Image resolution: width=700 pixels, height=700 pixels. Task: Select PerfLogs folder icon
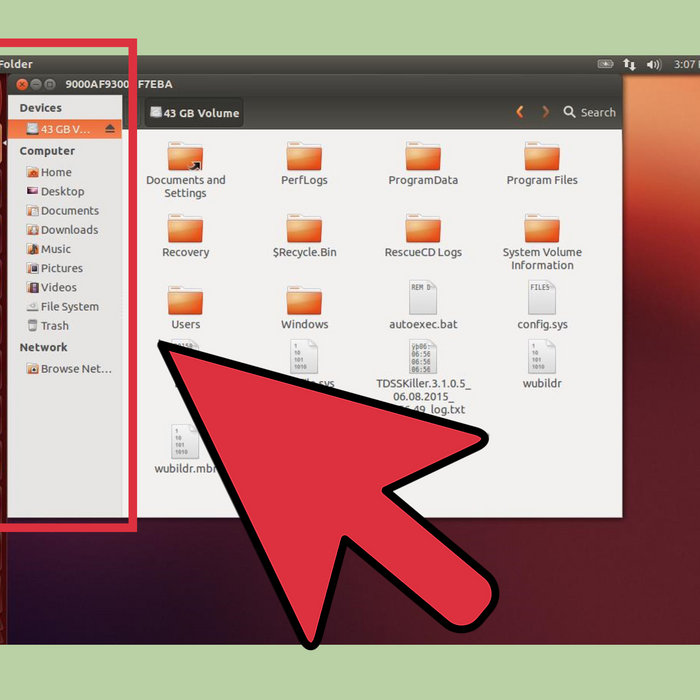pos(304,156)
